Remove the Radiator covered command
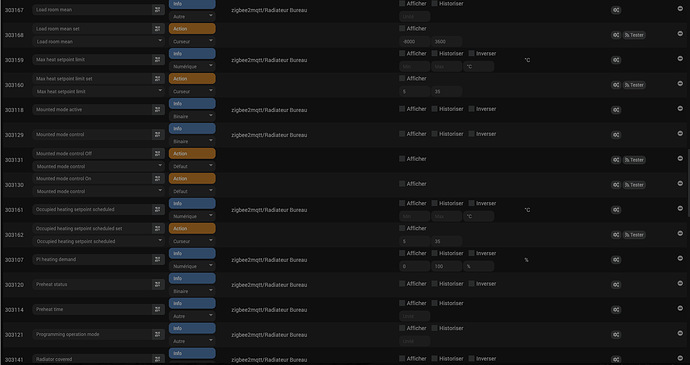 pos(680,358)
